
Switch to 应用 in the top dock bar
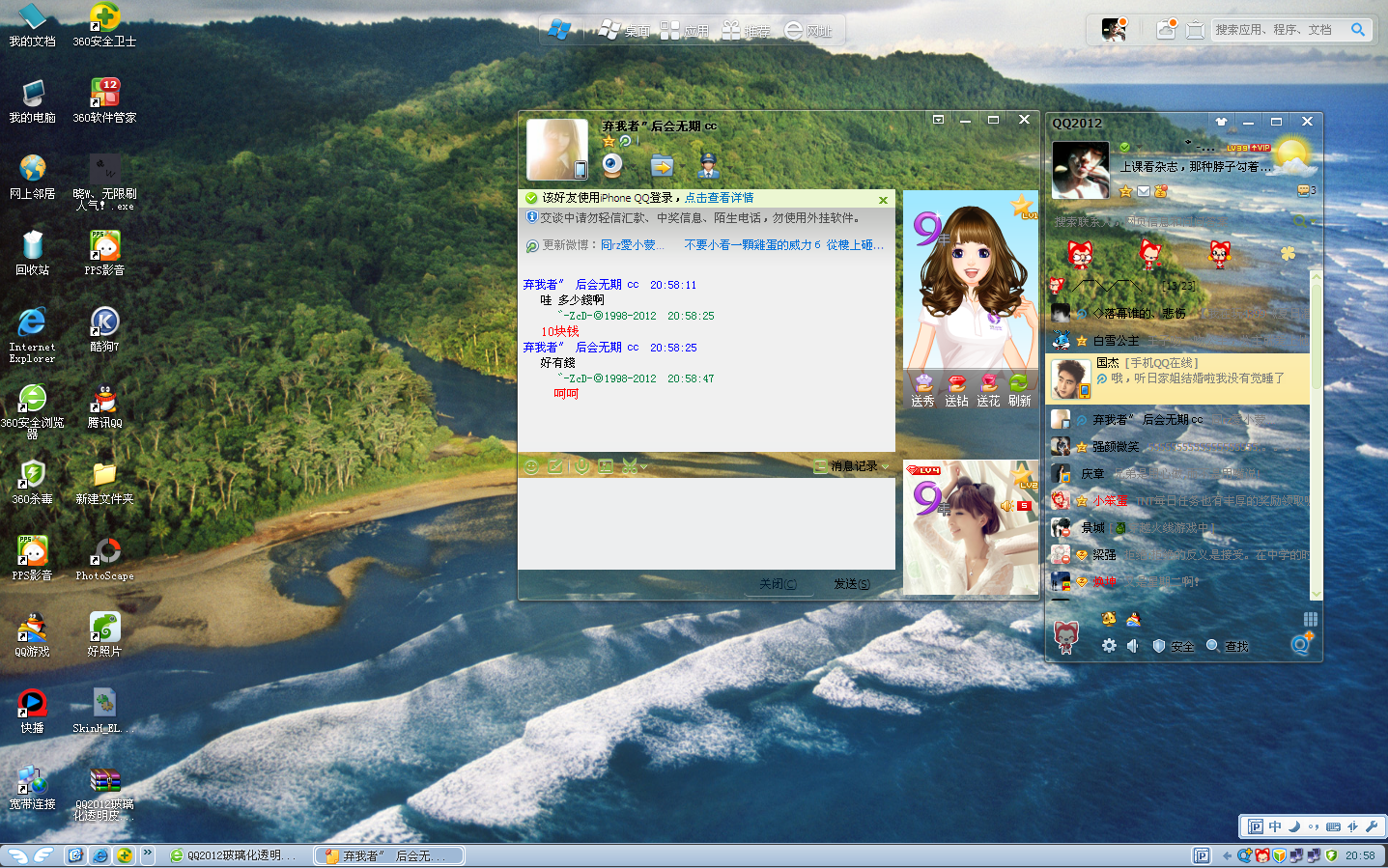[686, 31]
